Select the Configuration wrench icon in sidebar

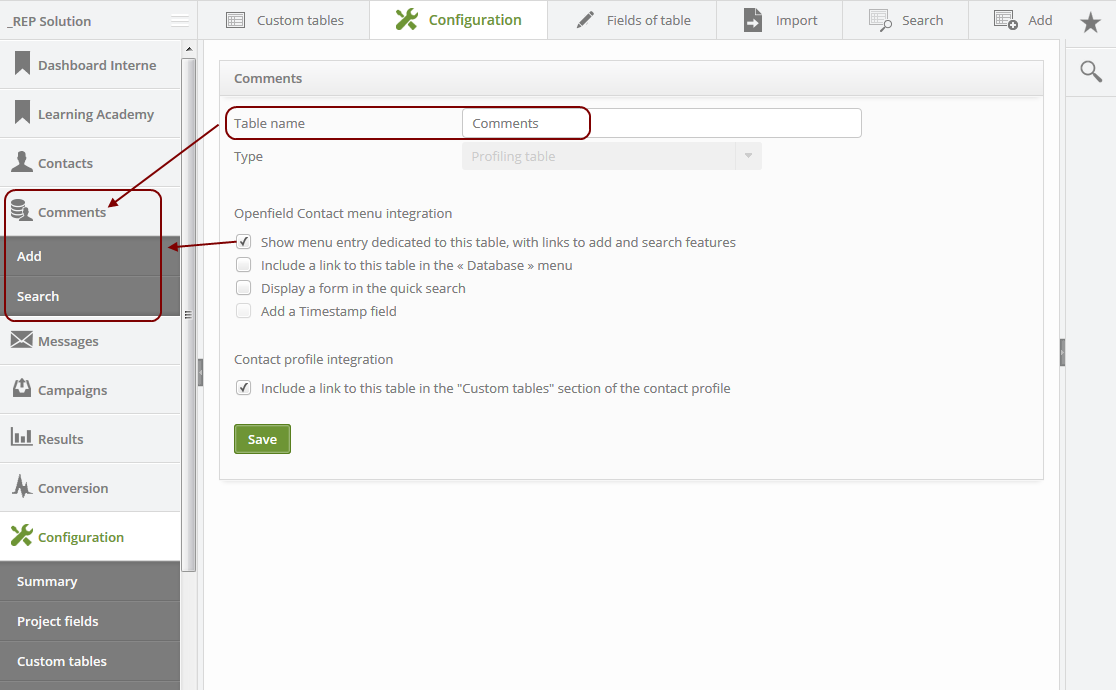point(21,536)
